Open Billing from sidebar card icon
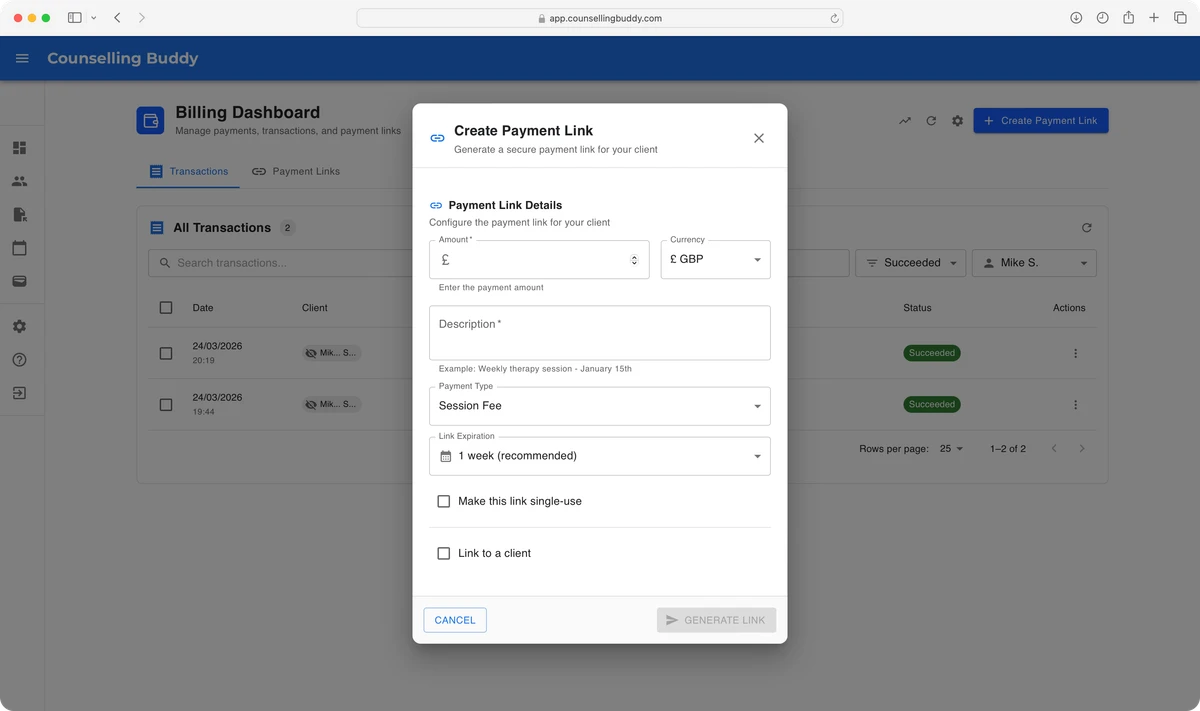This screenshot has height=711, width=1200. point(19,282)
